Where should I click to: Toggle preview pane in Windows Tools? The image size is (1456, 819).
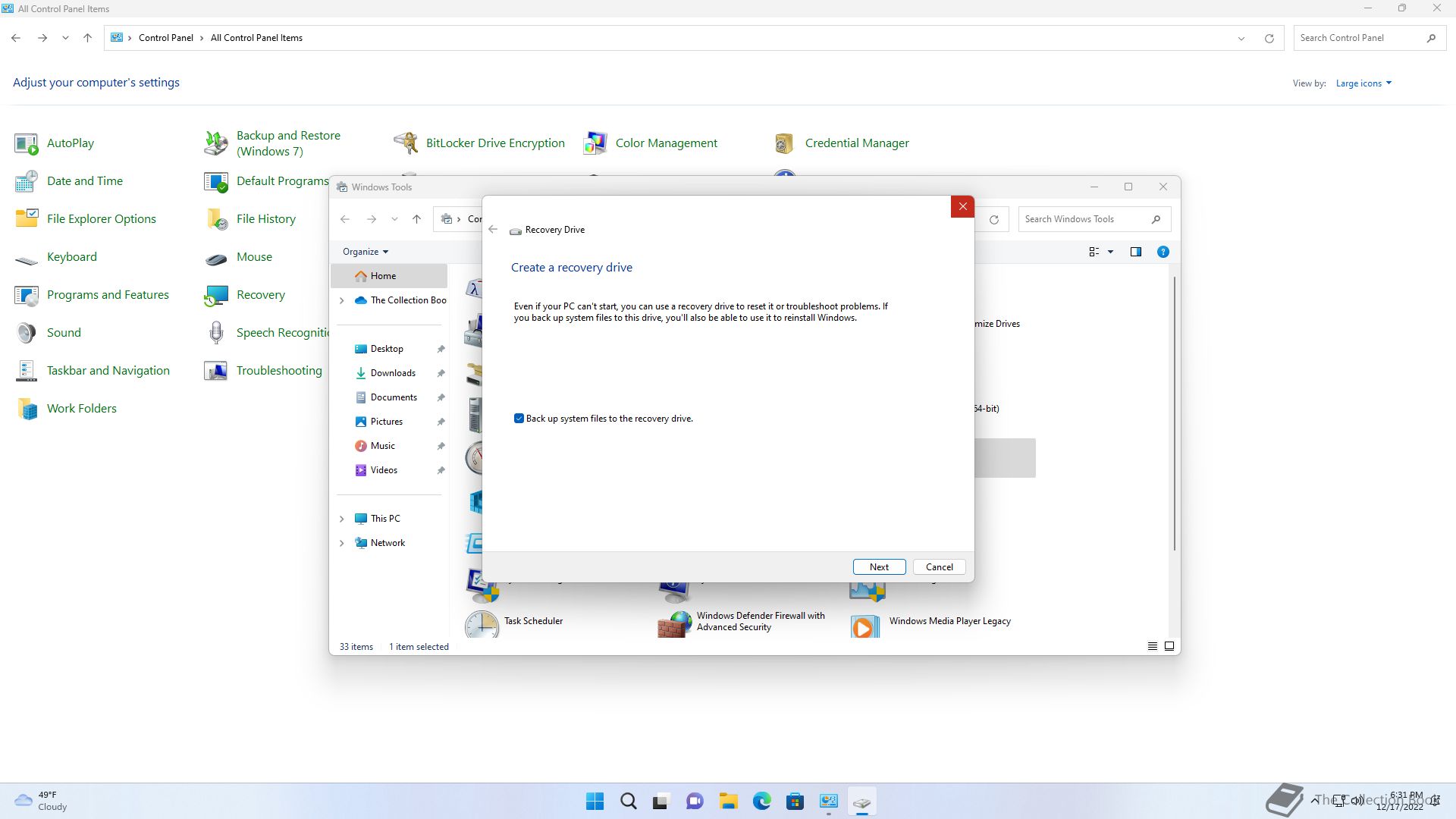tap(1135, 252)
